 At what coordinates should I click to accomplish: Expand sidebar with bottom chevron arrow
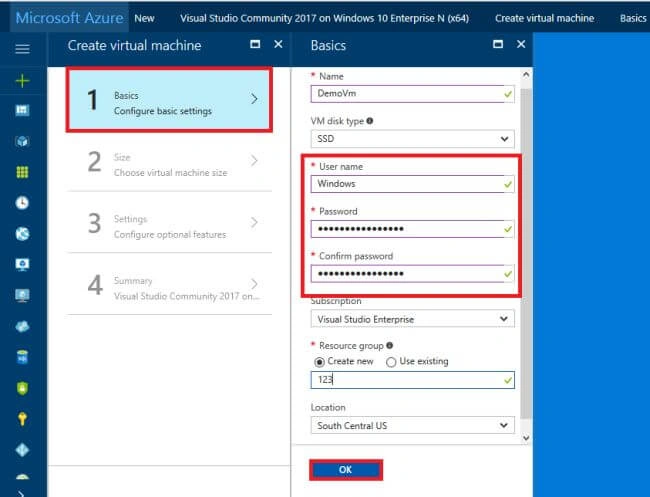(x=21, y=493)
